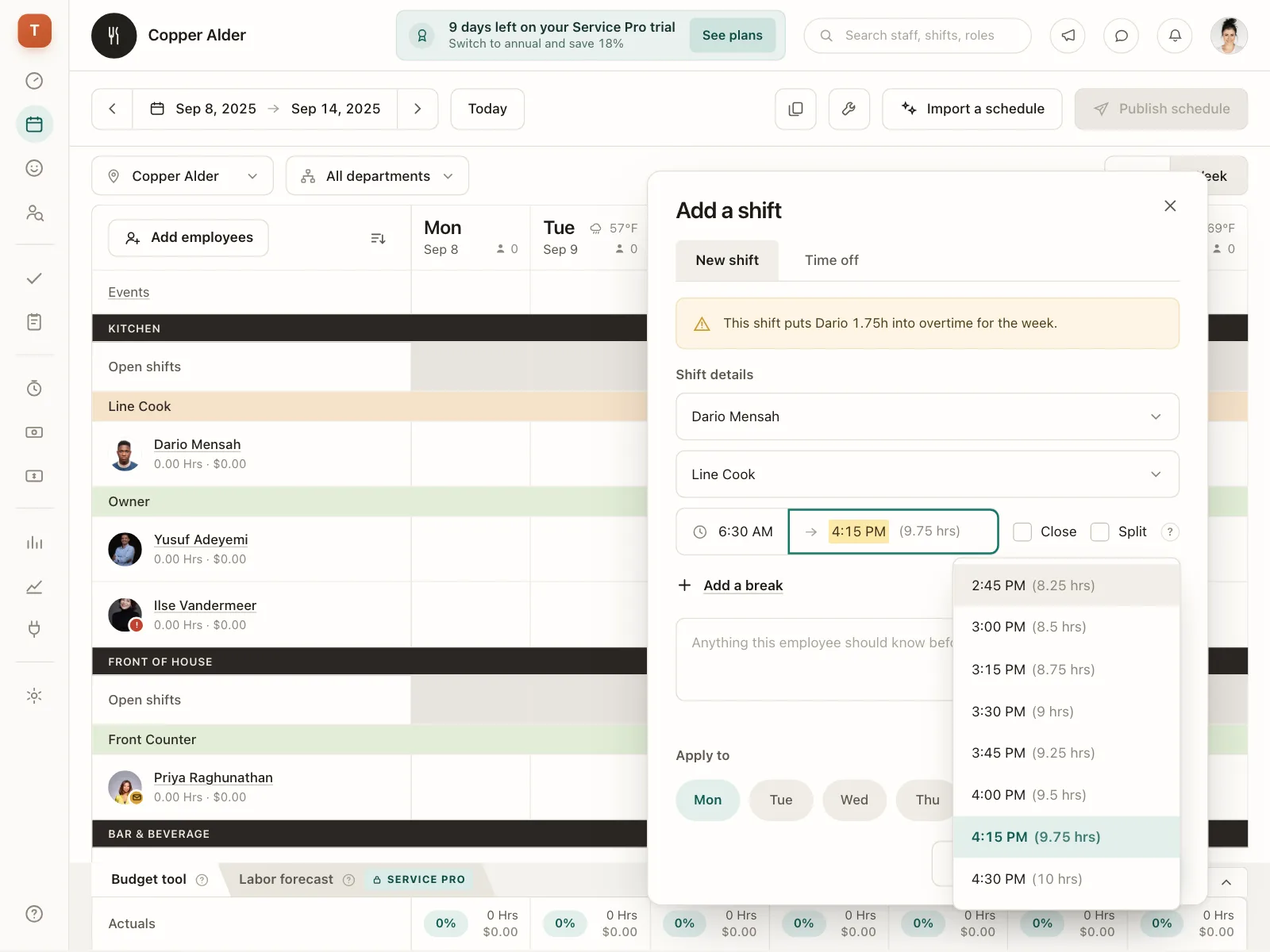Toggle Wed in Apply to
1270x952 pixels.
(x=854, y=800)
